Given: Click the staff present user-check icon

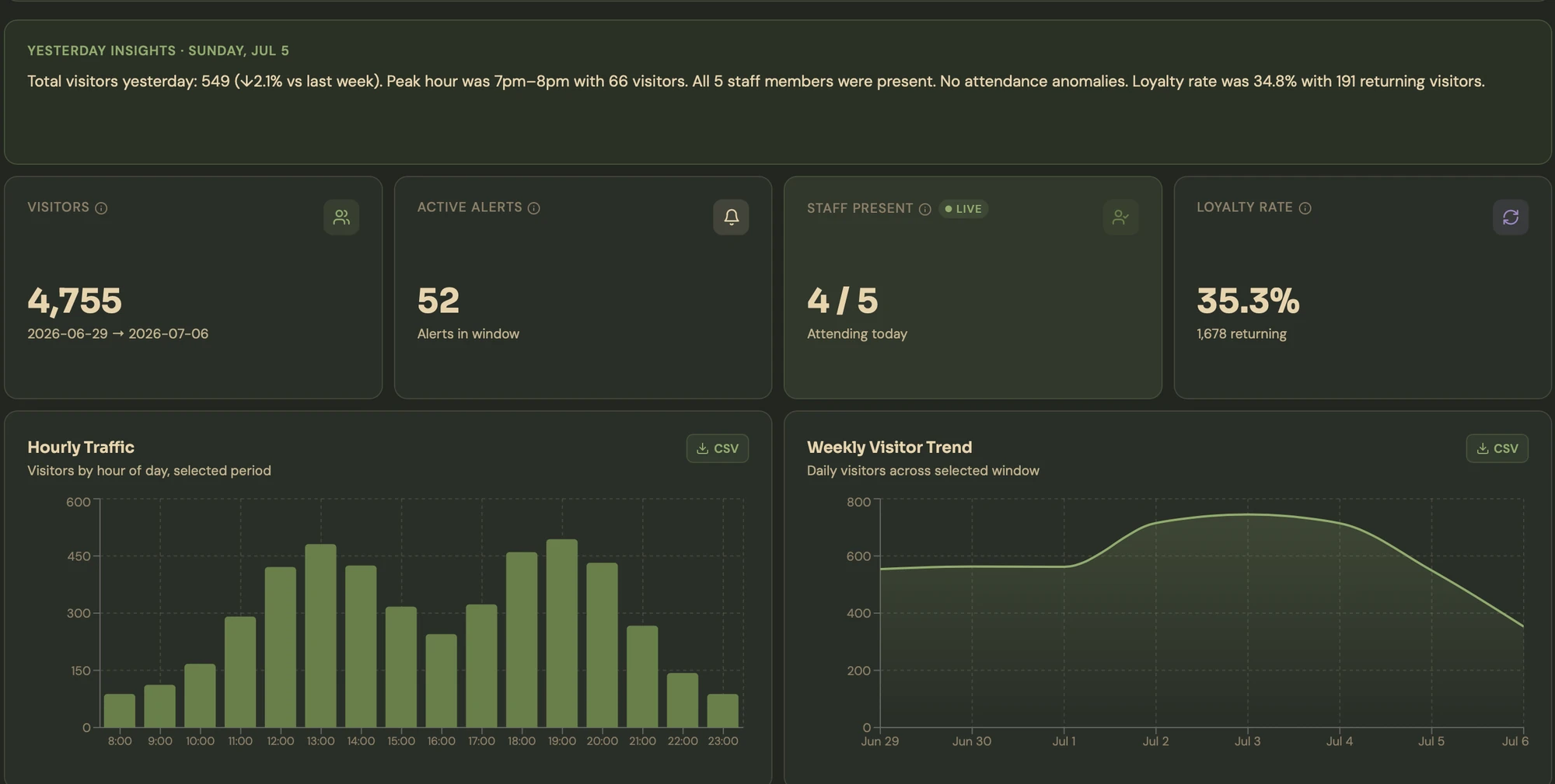Looking at the screenshot, I should click(x=1120, y=217).
